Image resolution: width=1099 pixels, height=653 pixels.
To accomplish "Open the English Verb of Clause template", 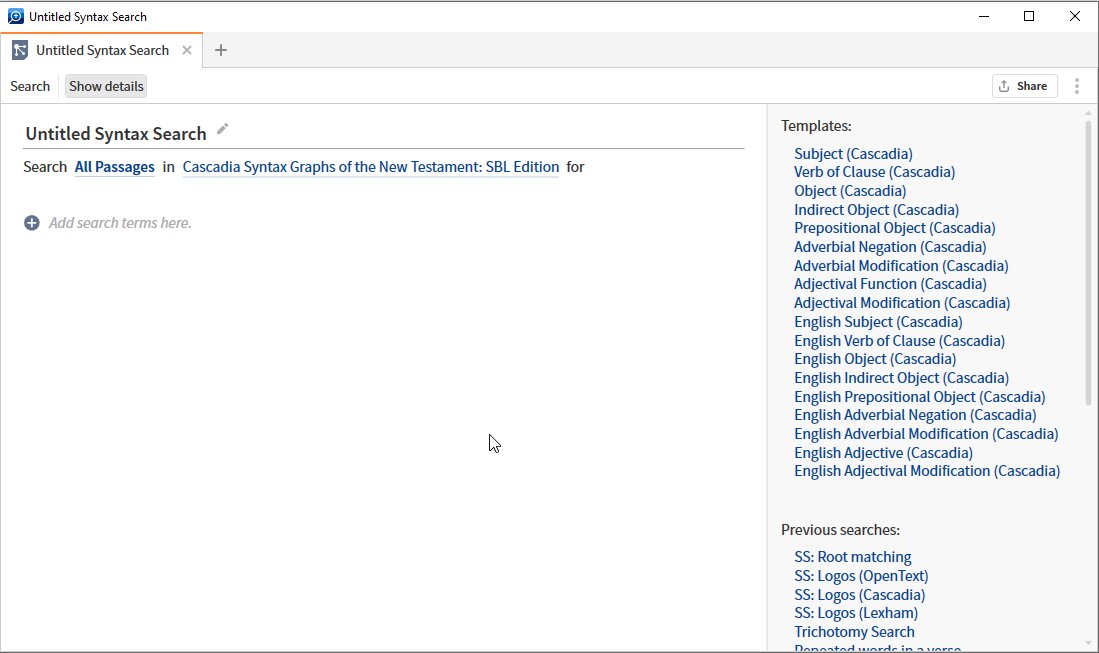I will (898, 340).
